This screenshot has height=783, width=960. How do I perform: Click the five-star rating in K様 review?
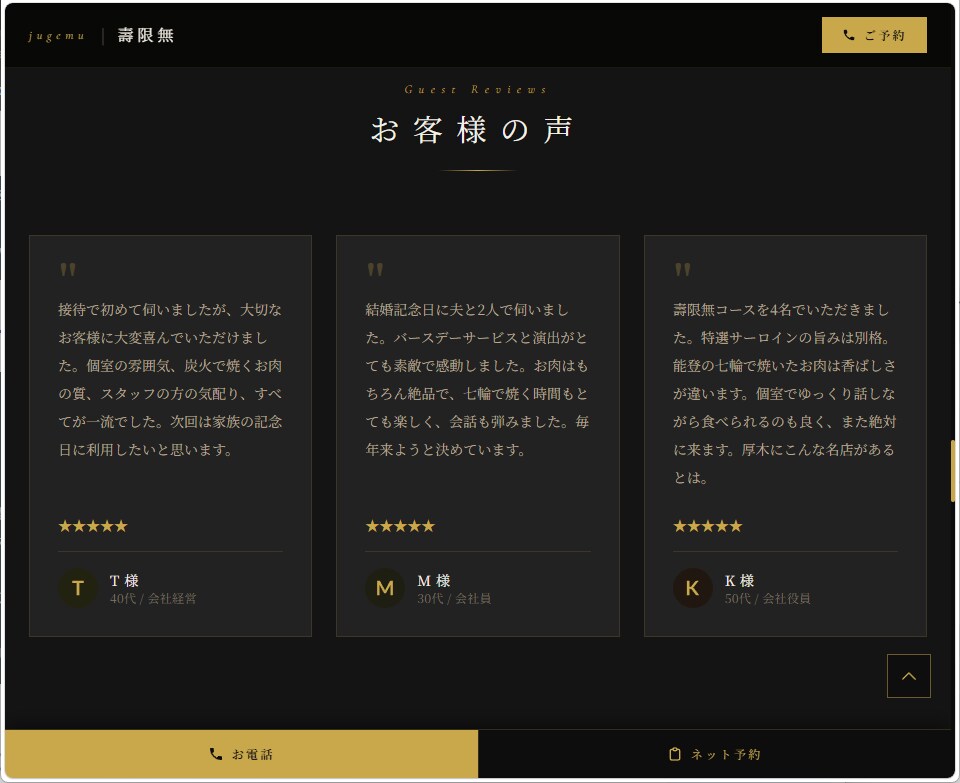coord(708,526)
